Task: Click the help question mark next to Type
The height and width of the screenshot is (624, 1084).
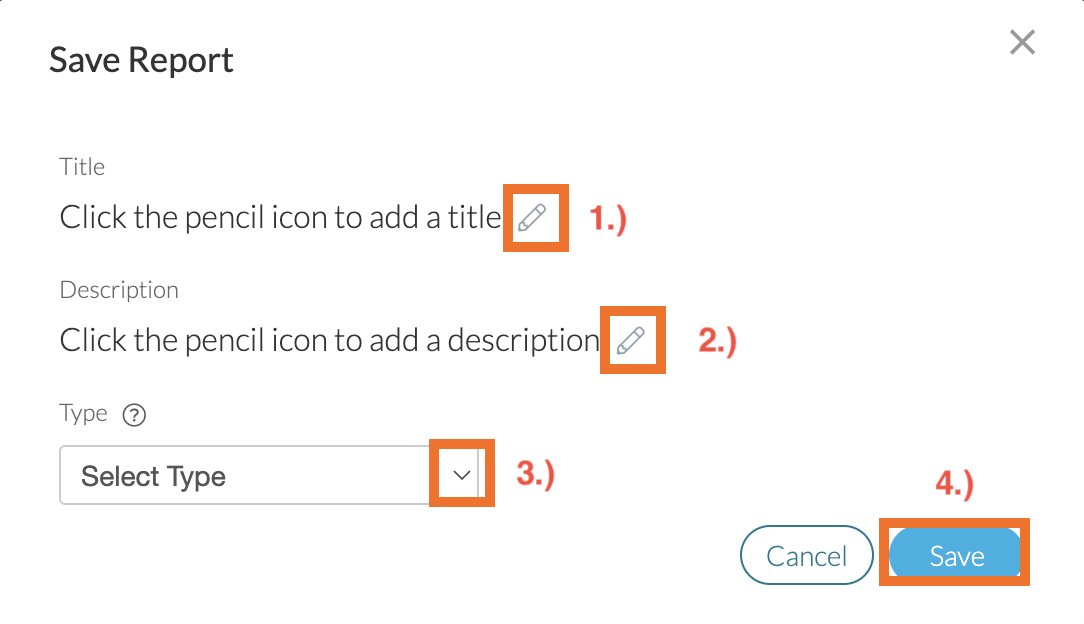Action: (x=134, y=415)
